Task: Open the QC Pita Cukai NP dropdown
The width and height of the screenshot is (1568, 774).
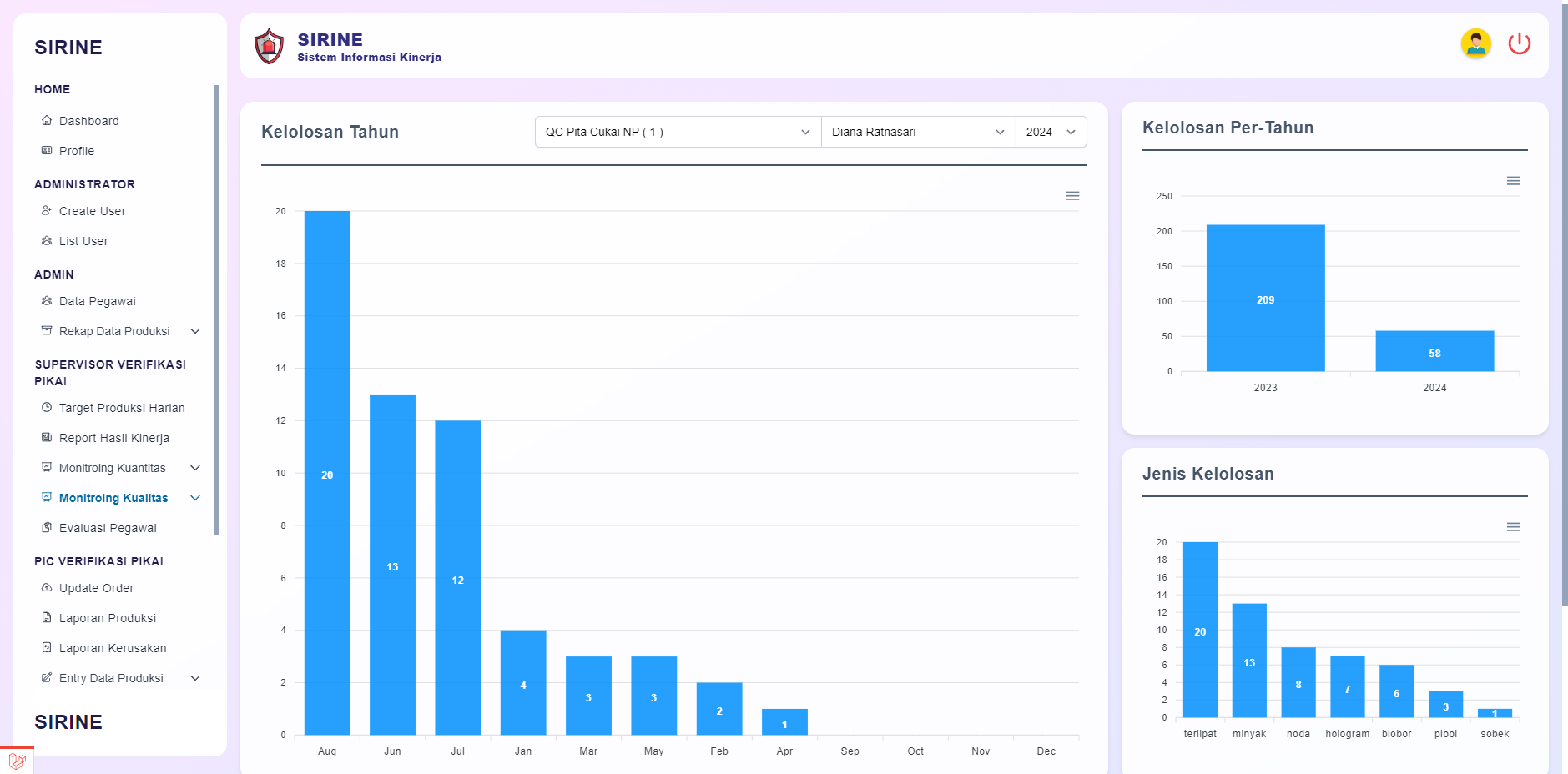Action: pos(677,132)
